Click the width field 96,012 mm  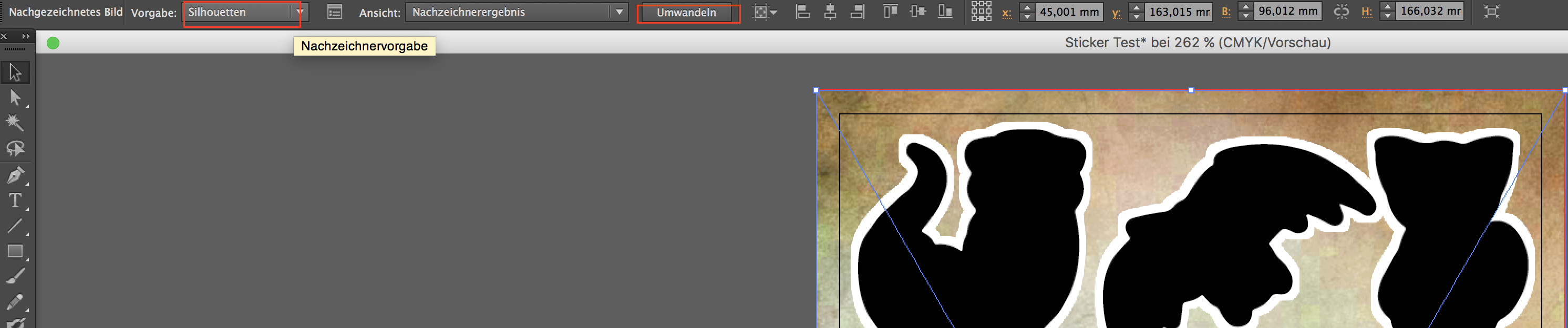1287,11
